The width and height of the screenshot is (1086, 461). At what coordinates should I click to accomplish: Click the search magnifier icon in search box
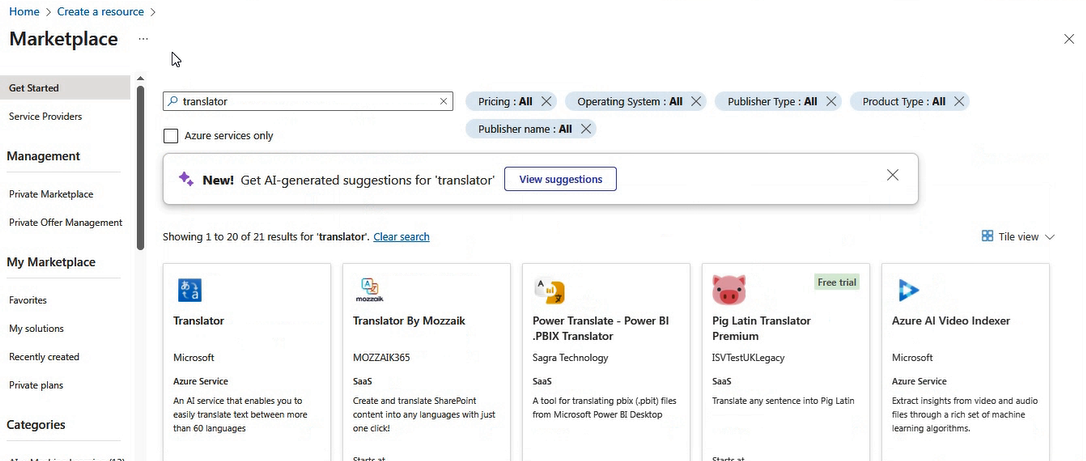click(173, 101)
